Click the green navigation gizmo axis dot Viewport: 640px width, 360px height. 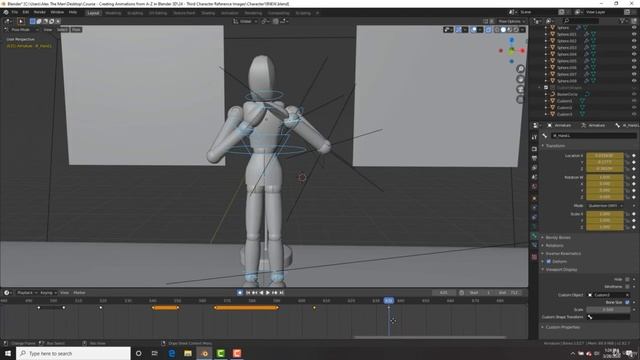511,51
